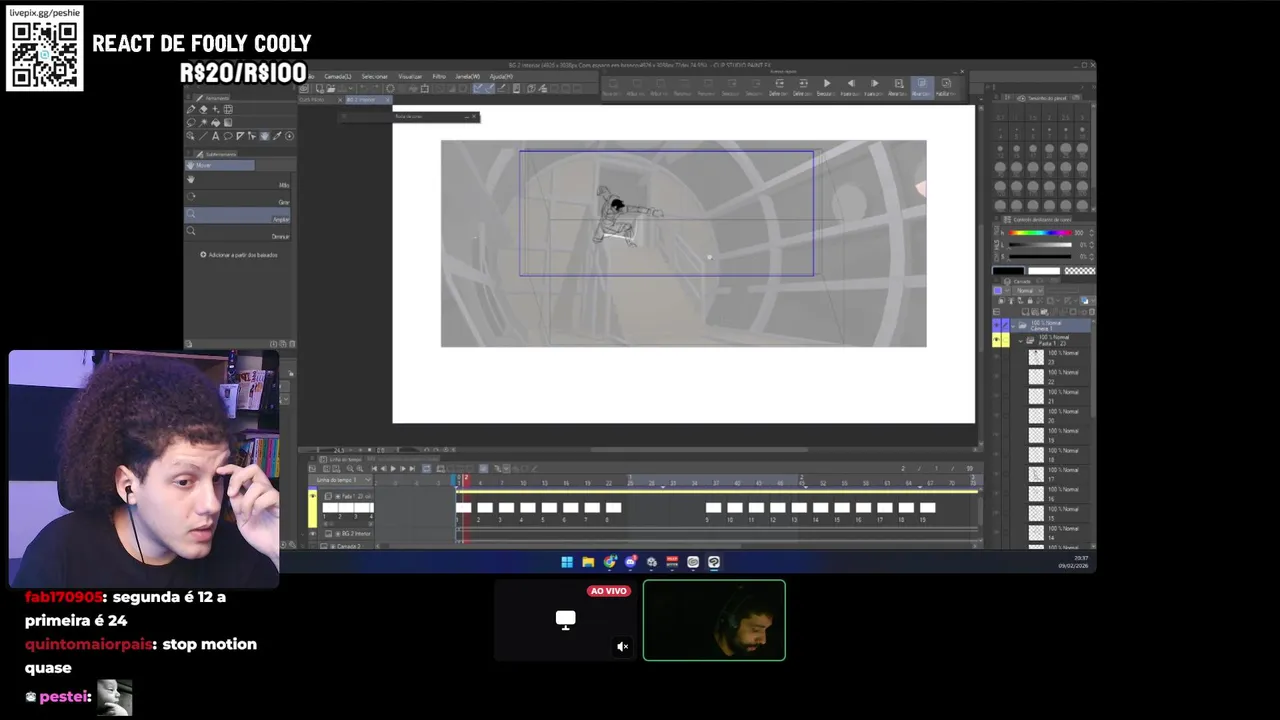Screen dimensions: 1280x720
Task: Toggle the loop play button on timeline
Action: tap(427, 468)
